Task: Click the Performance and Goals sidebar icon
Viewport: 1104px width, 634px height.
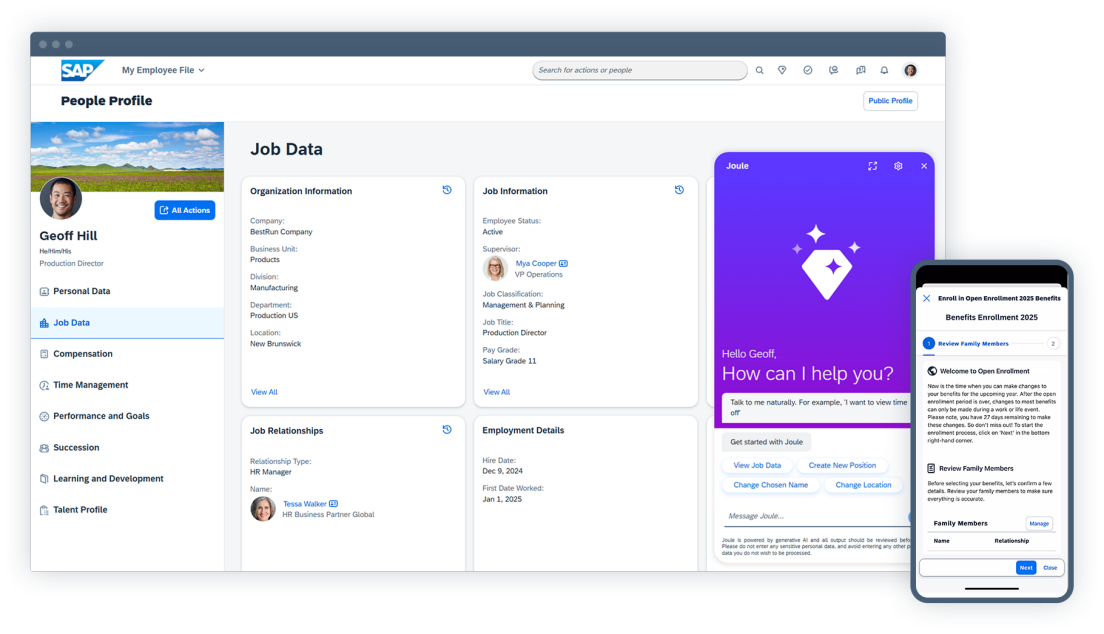Action: pyautogui.click(x=44, y=416)
